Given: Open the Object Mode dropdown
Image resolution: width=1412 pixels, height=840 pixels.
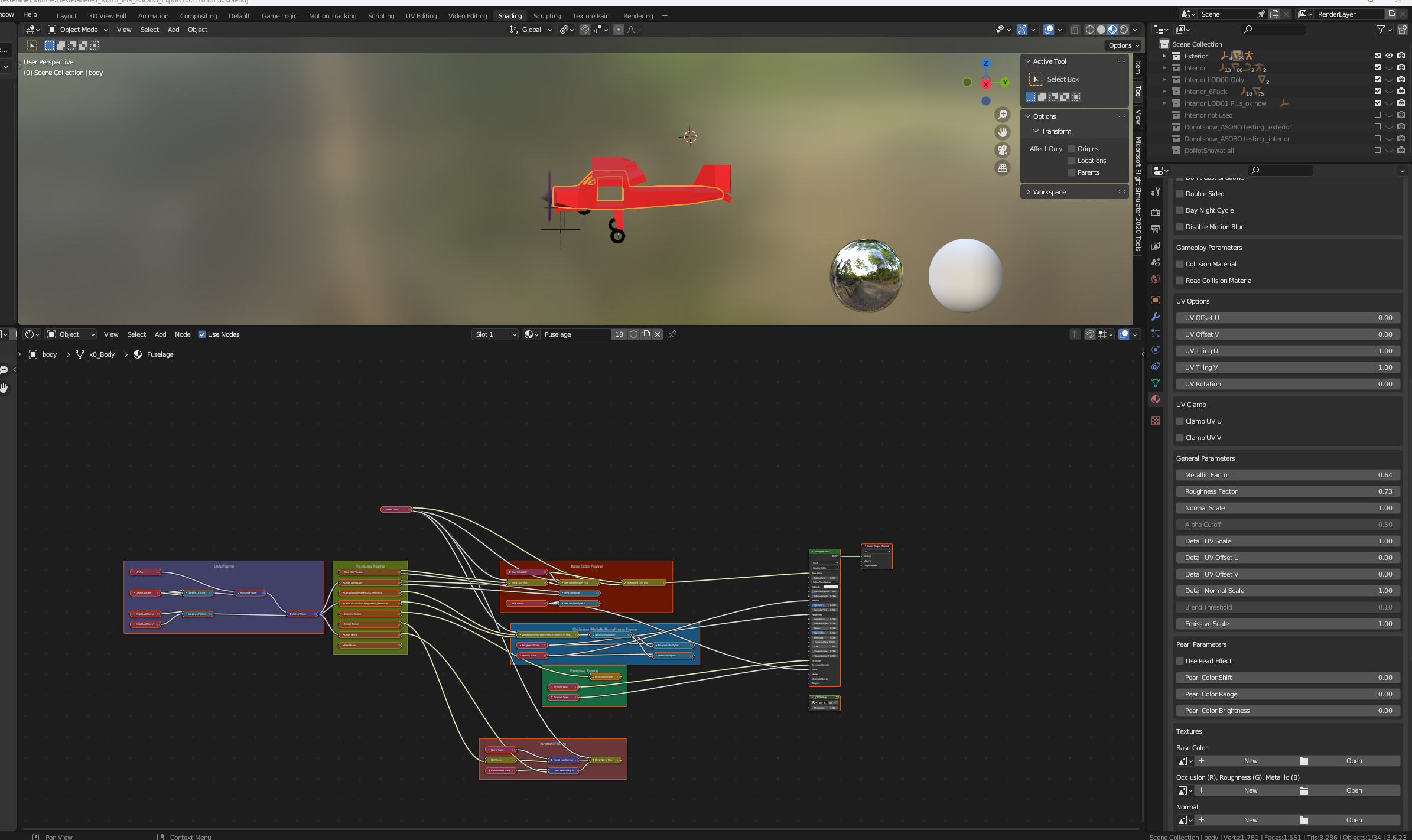Looking at the screenshot, I should 78,30.
